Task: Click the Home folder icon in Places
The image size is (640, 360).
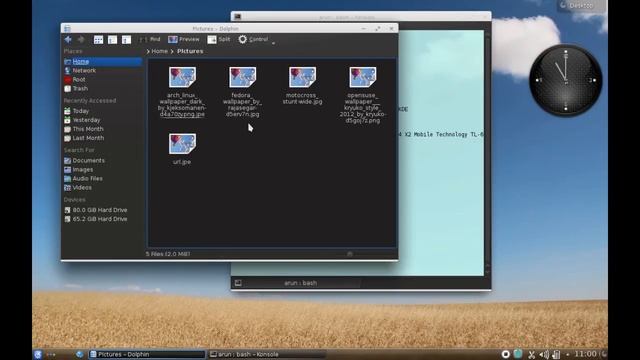Action: [67, 62]
